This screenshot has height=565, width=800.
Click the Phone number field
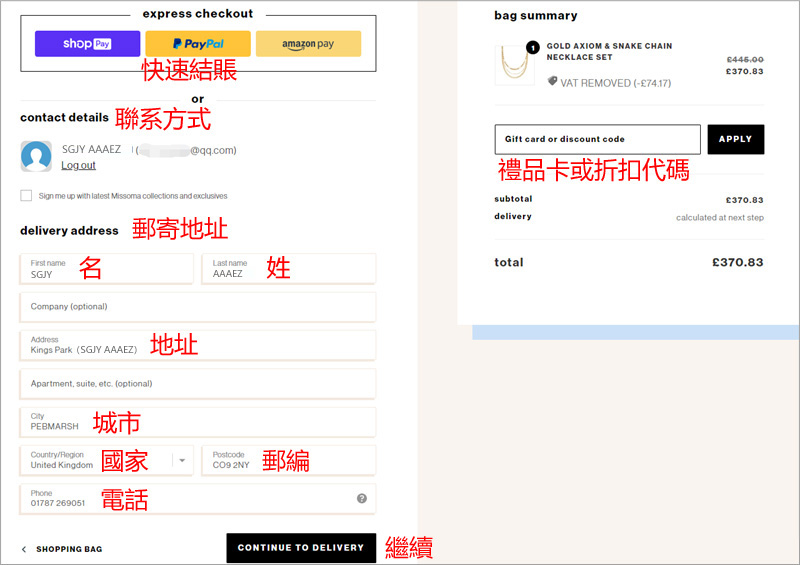185,498
